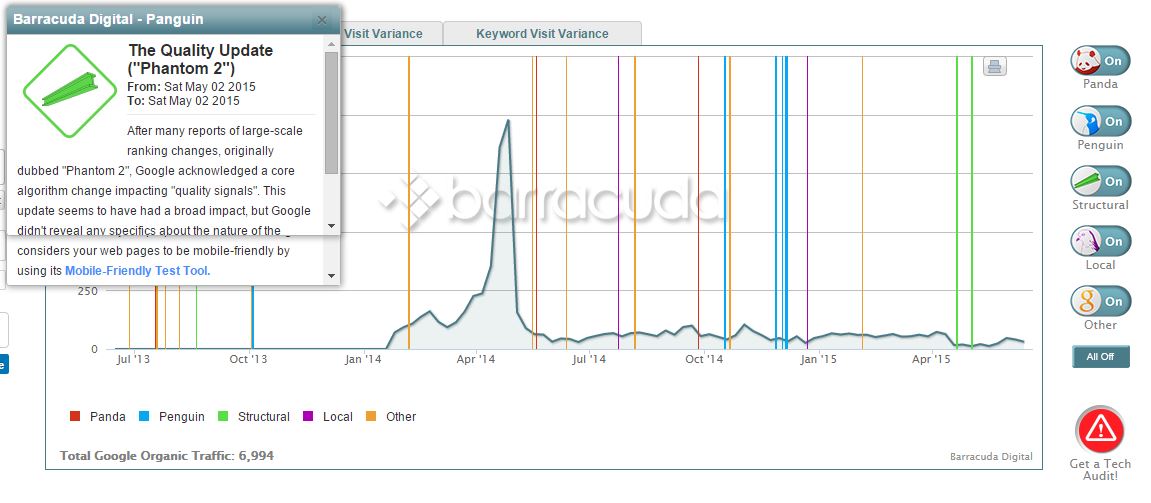Click the green Structural girder icon in popup
Image resolution: width=1151 pixels, height=503 pixels.
point(70,91)
